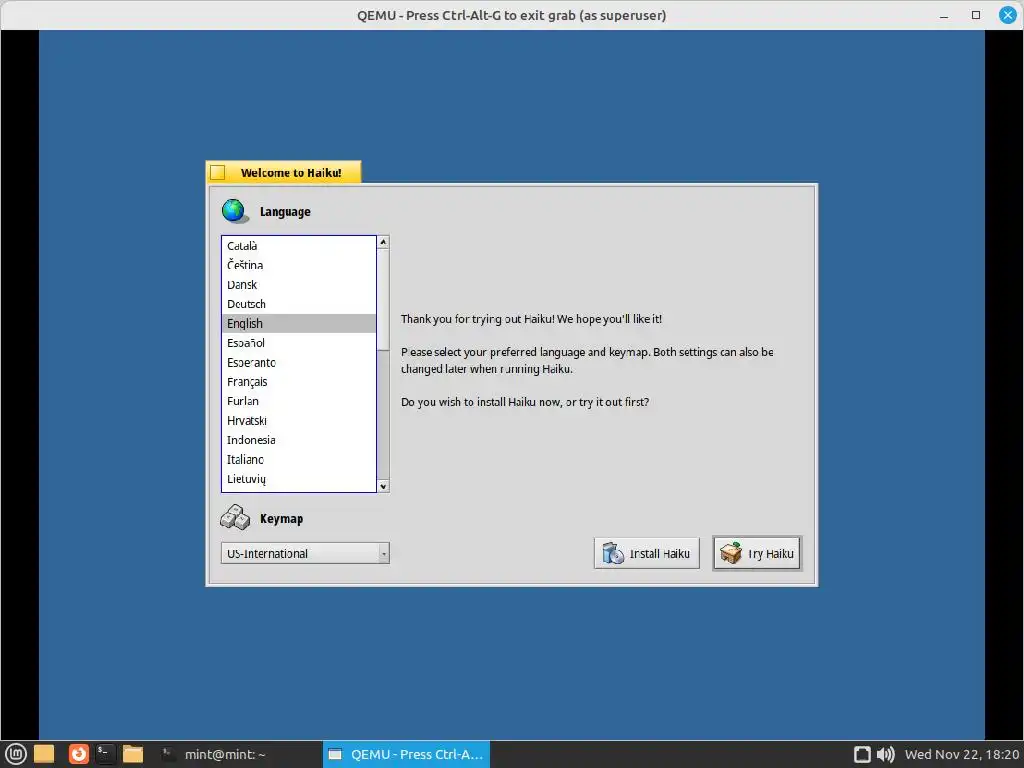1024x768 pixels.
Task: Choose Indonesia in the language list
Action: (298, 440)
